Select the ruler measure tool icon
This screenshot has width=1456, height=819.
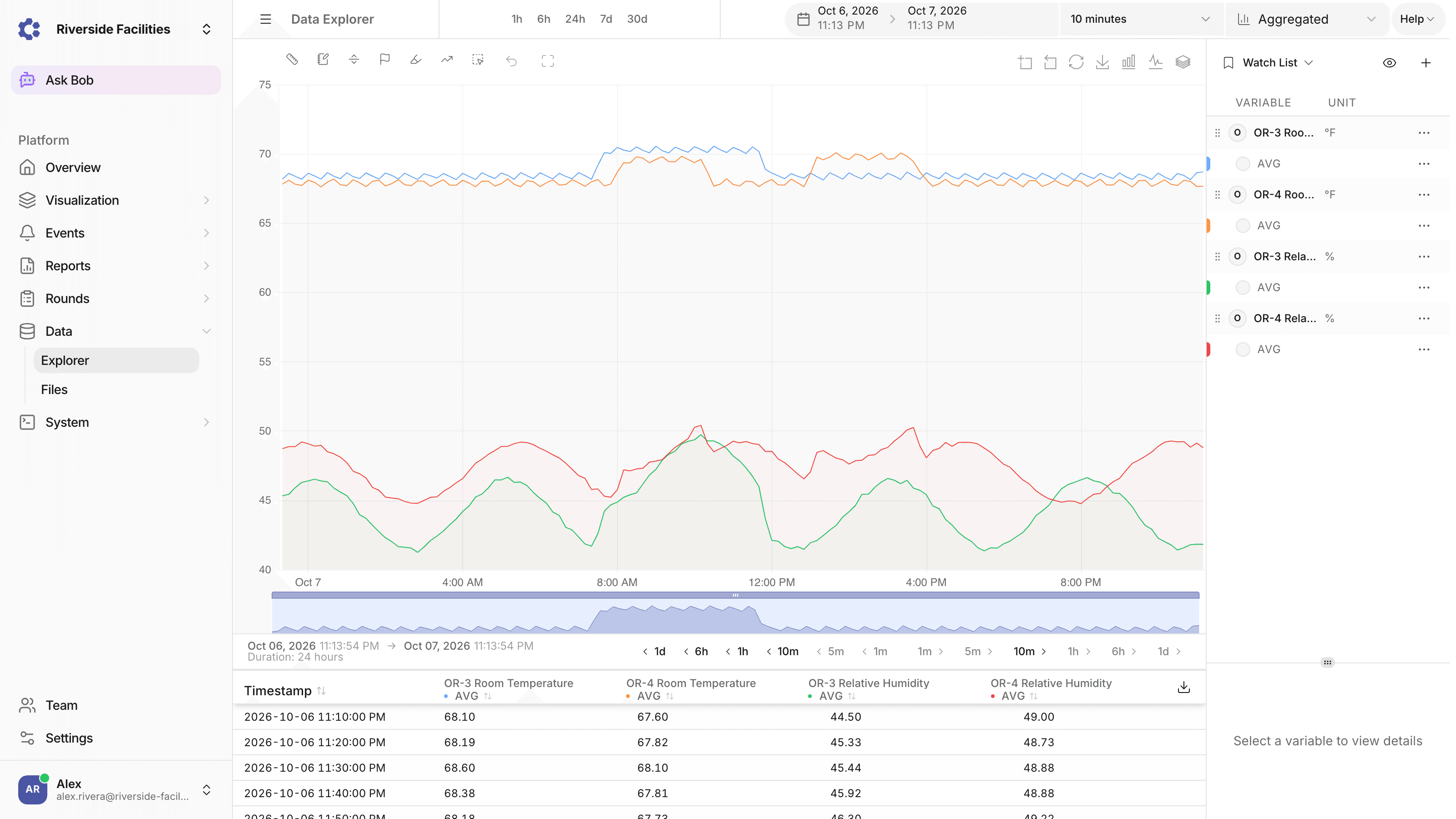click(x=292, y=59)
